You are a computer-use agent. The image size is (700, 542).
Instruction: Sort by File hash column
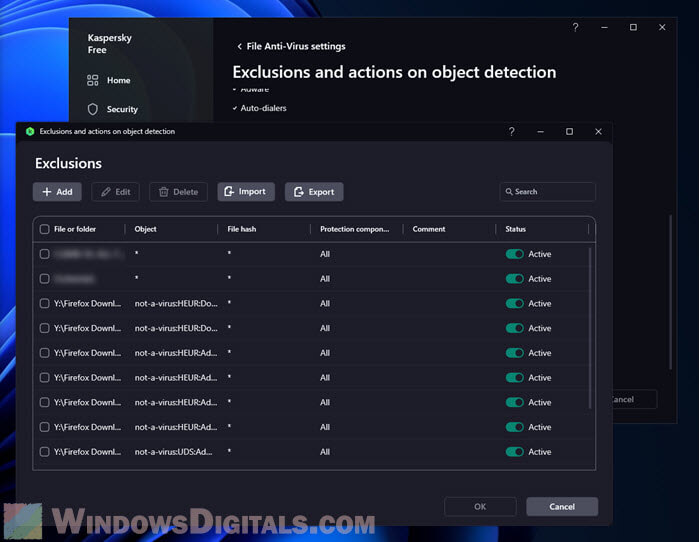(x=242, y=229)
